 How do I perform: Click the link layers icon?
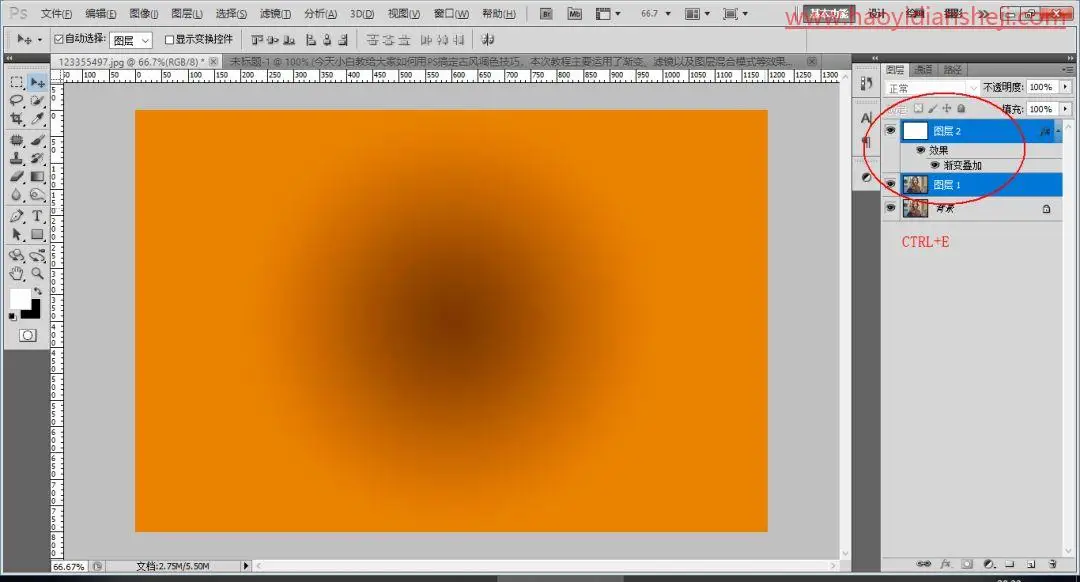tap(924, 563)
